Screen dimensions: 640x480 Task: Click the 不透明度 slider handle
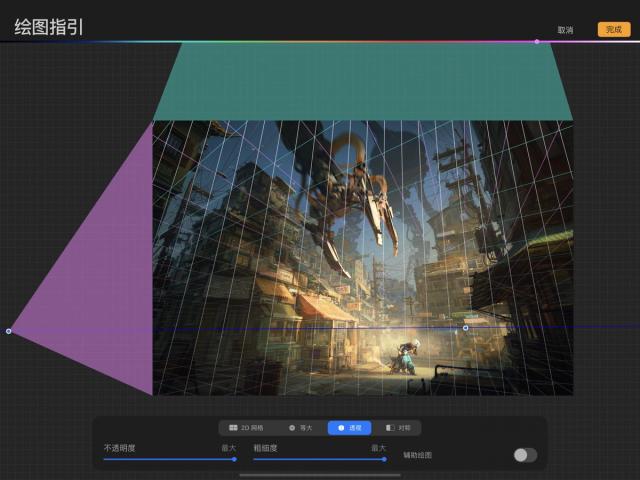pyautogui.click(x=234, y=459)
